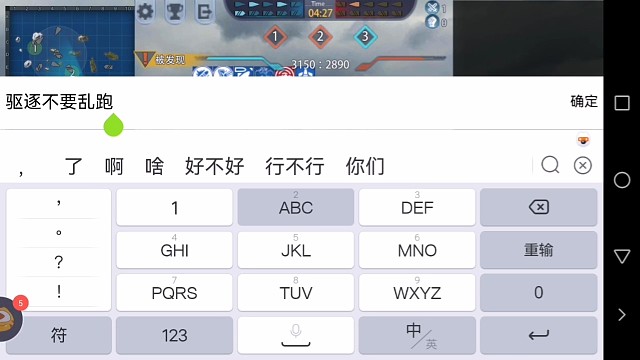The height and width of the screenshot is (360, 640).
Task: Tap the green text cursor handle
Action: (113, 125)
